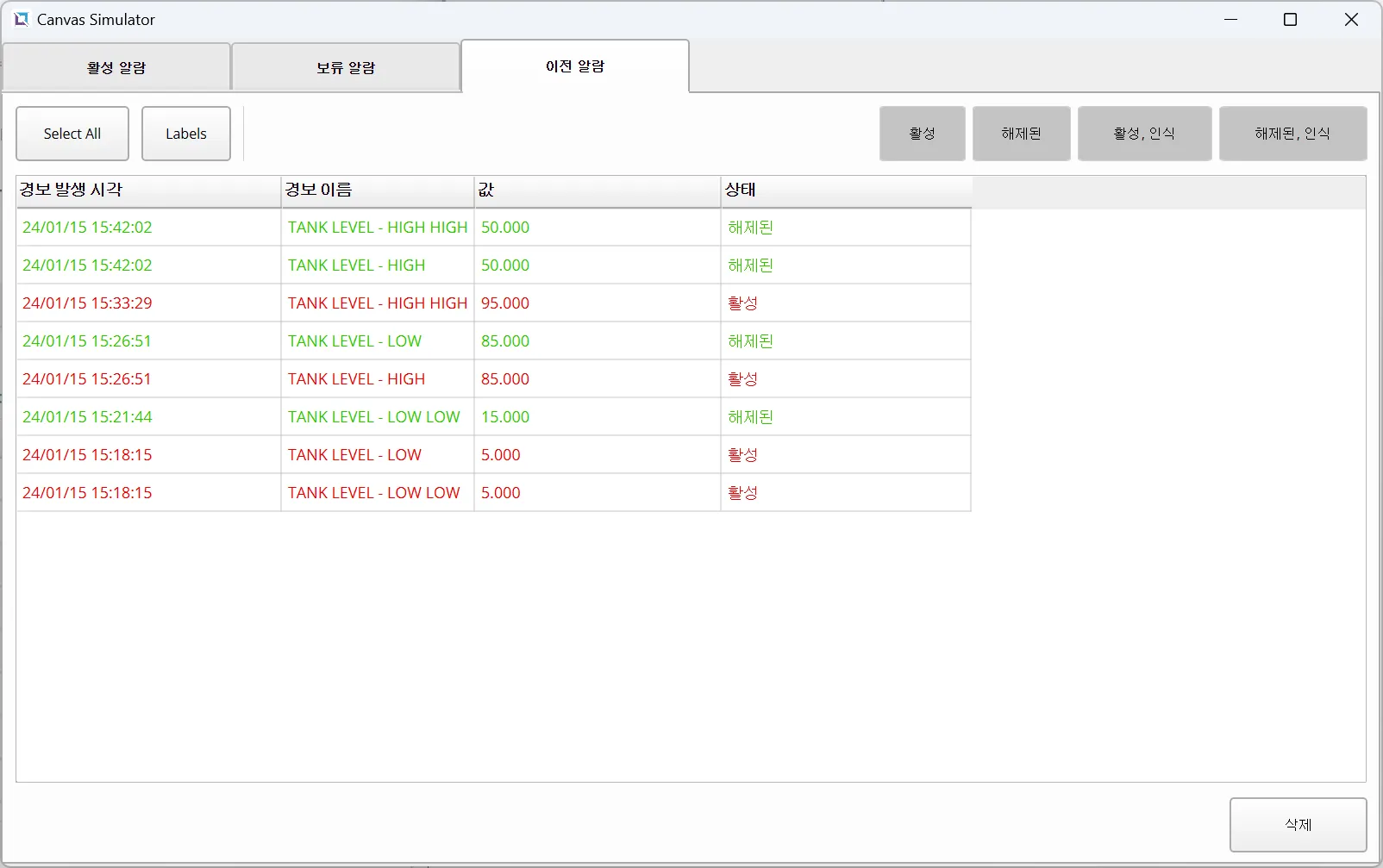
Task: Click the 삭제 button
Action: 1298,825
